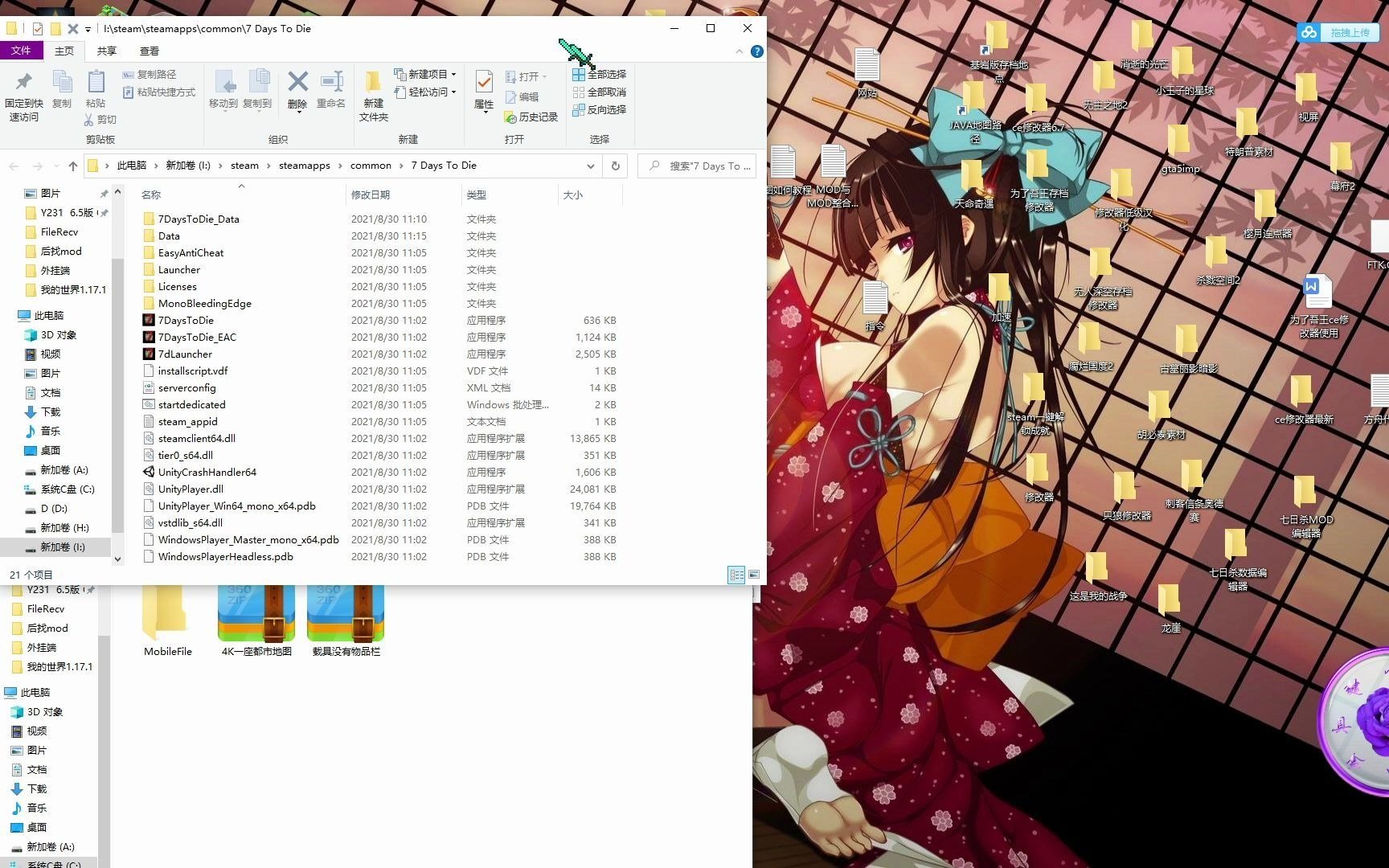Select the serverconfig XML file

[186, 387]
